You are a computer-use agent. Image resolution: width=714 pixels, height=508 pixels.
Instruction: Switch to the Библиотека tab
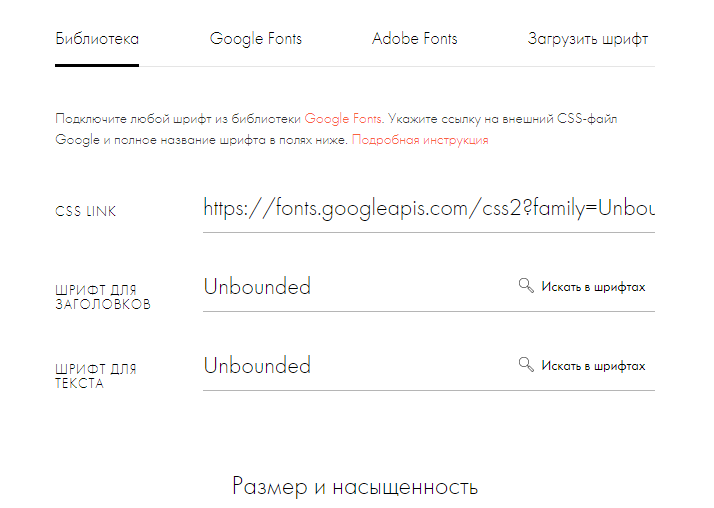97,39
